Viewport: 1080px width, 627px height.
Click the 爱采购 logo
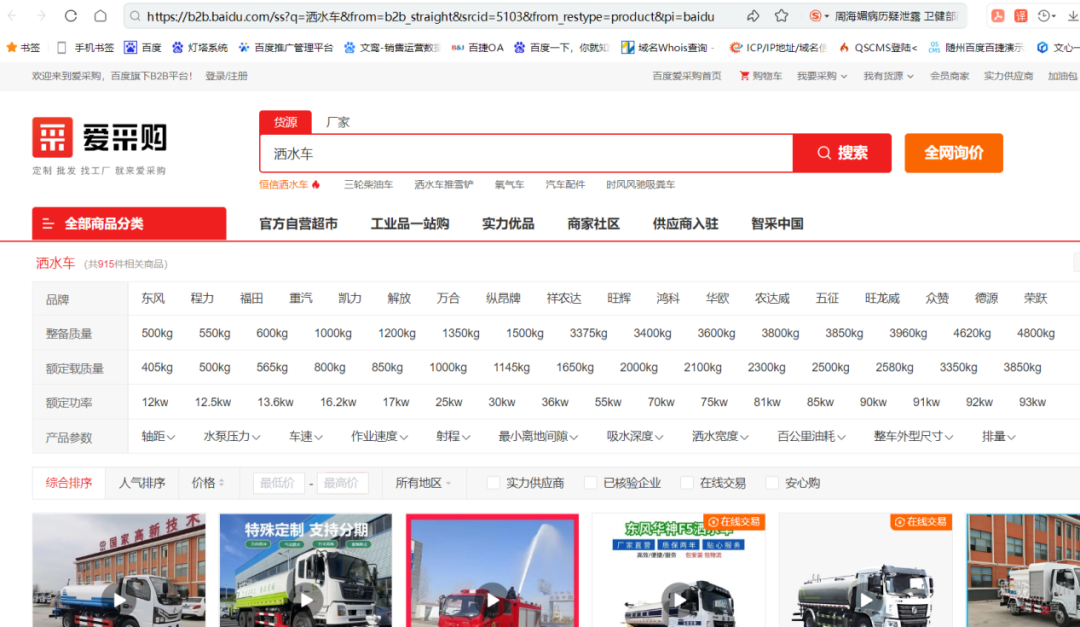[100, 135]
